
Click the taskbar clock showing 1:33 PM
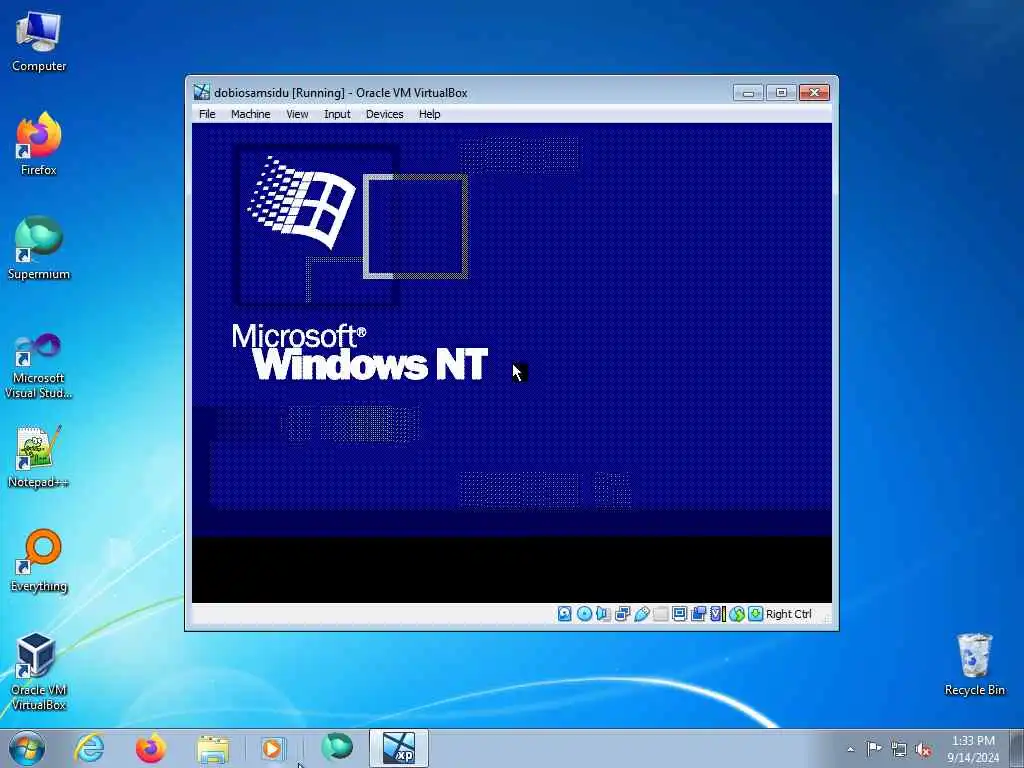[973, 748]
